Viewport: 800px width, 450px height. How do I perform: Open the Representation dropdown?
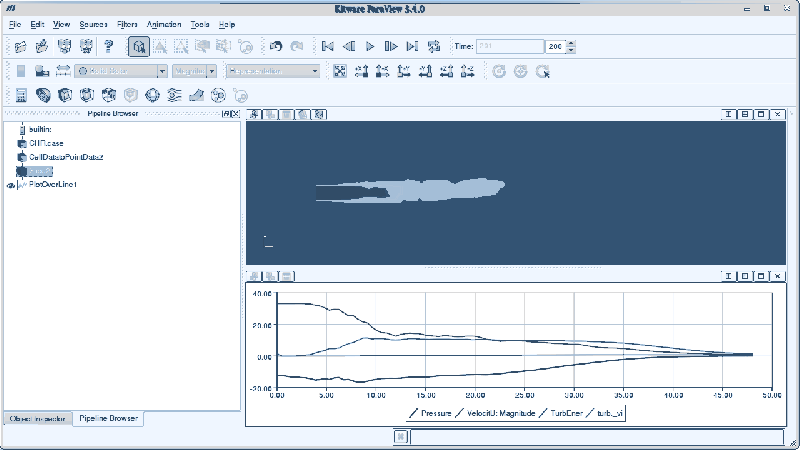click(x=273, y=71)
